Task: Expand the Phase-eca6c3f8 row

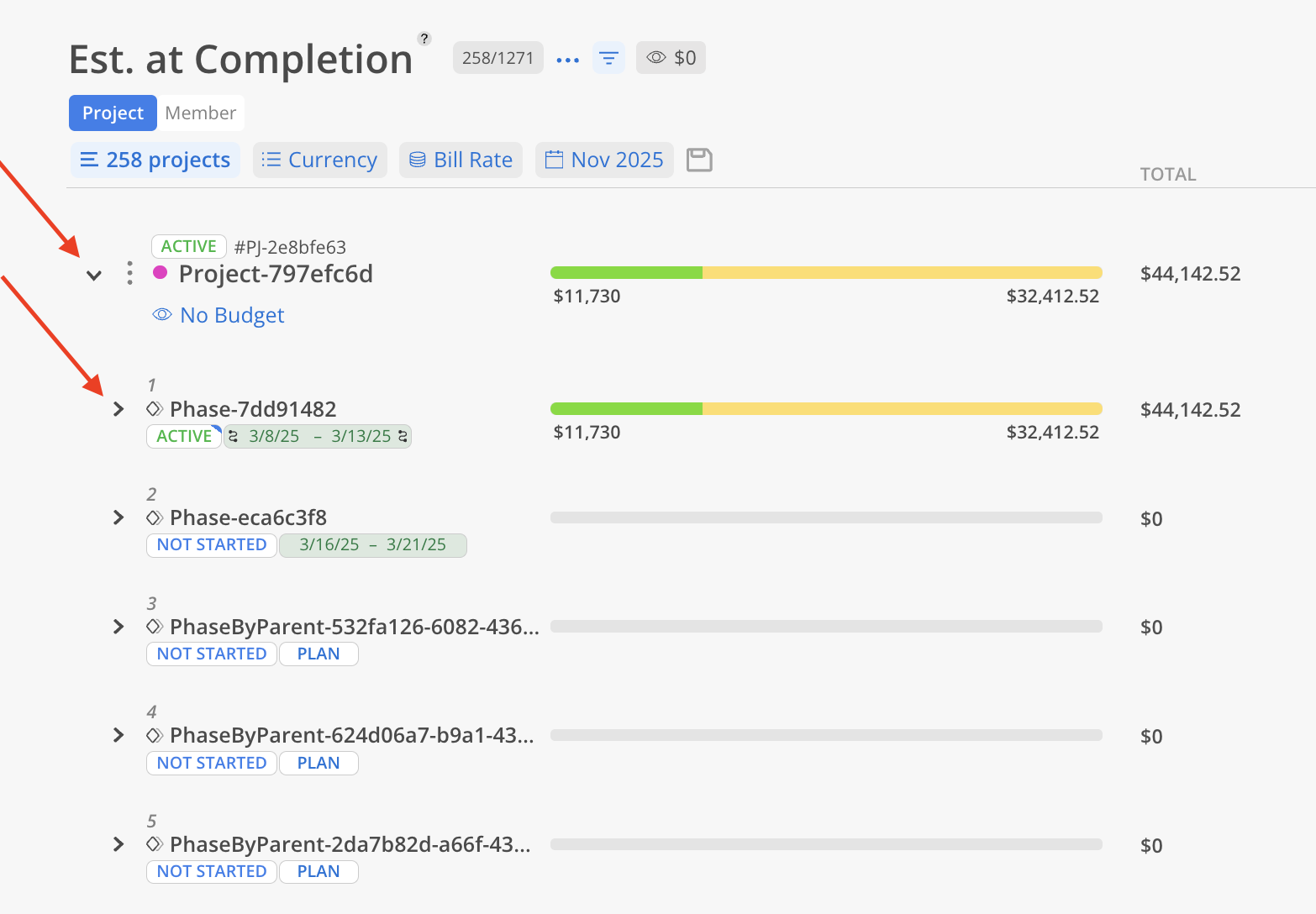Action: point(118,517)
